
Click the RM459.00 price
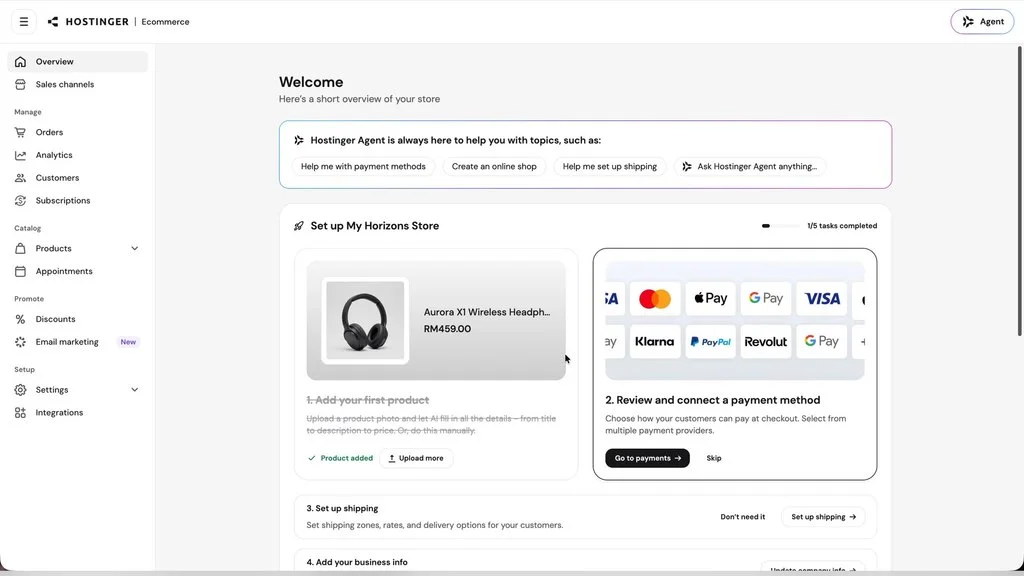447,329
